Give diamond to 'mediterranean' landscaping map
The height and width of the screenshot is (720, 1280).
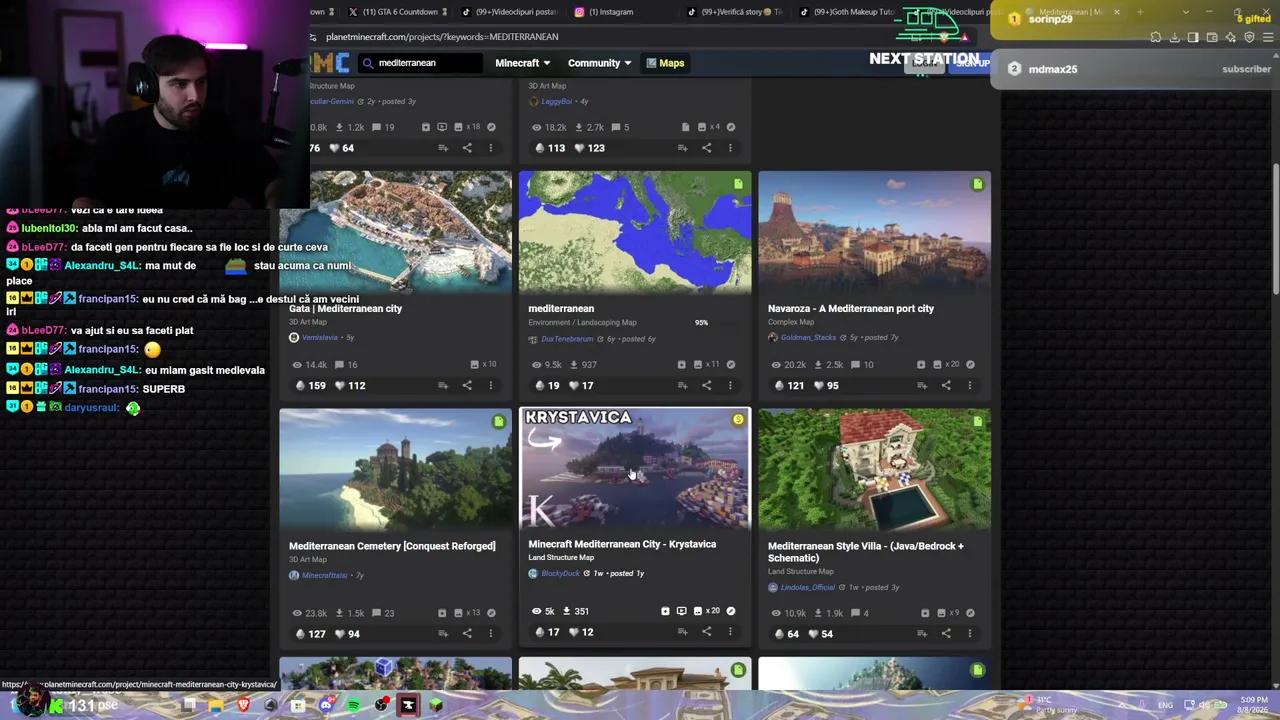click(x=540, y=385)
